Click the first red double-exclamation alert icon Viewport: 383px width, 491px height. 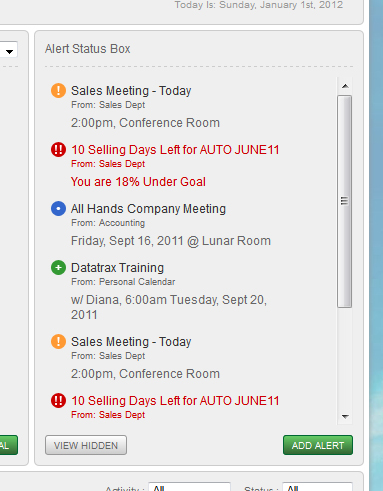[x=58, y=149]
